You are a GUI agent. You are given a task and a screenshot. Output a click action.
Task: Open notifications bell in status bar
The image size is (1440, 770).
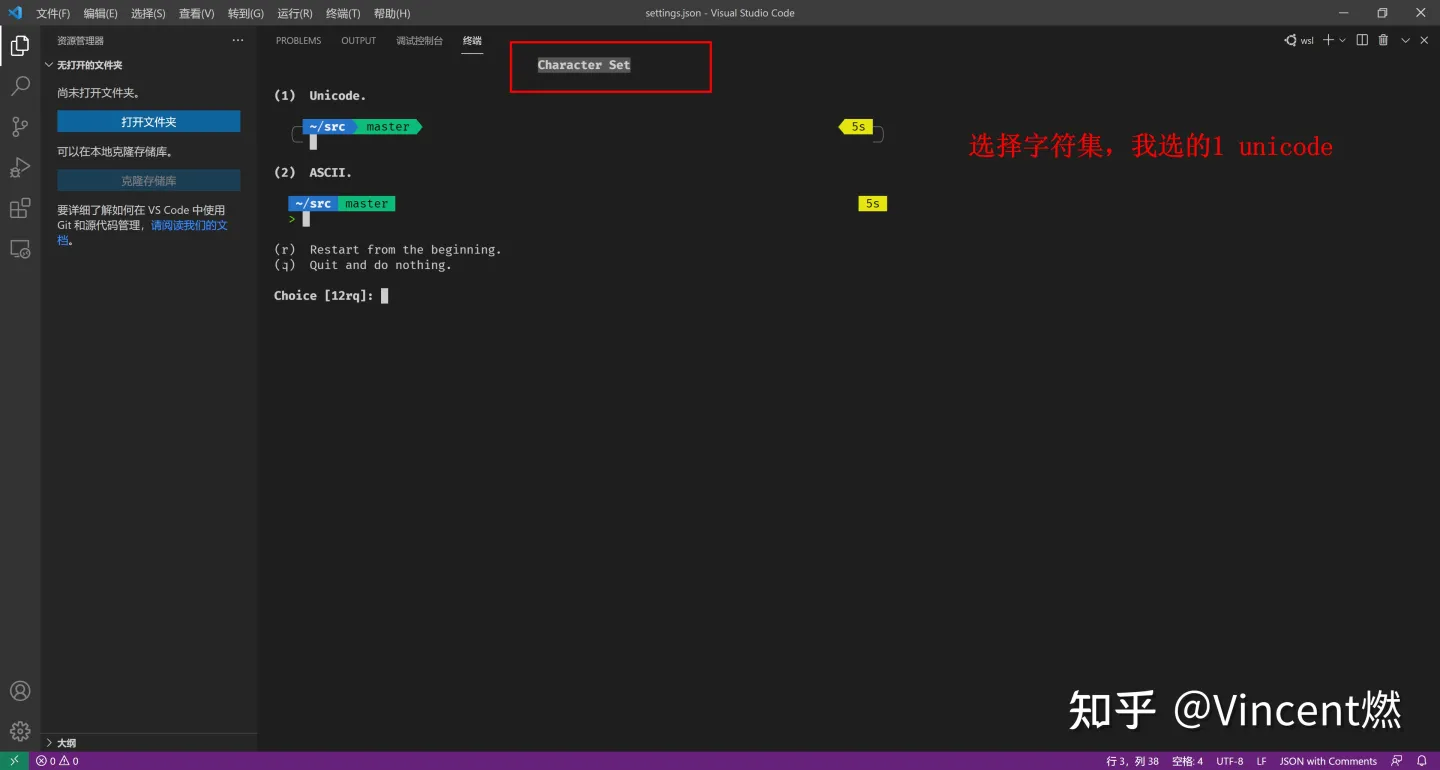pyautogui.click(x=1422, y=761)
